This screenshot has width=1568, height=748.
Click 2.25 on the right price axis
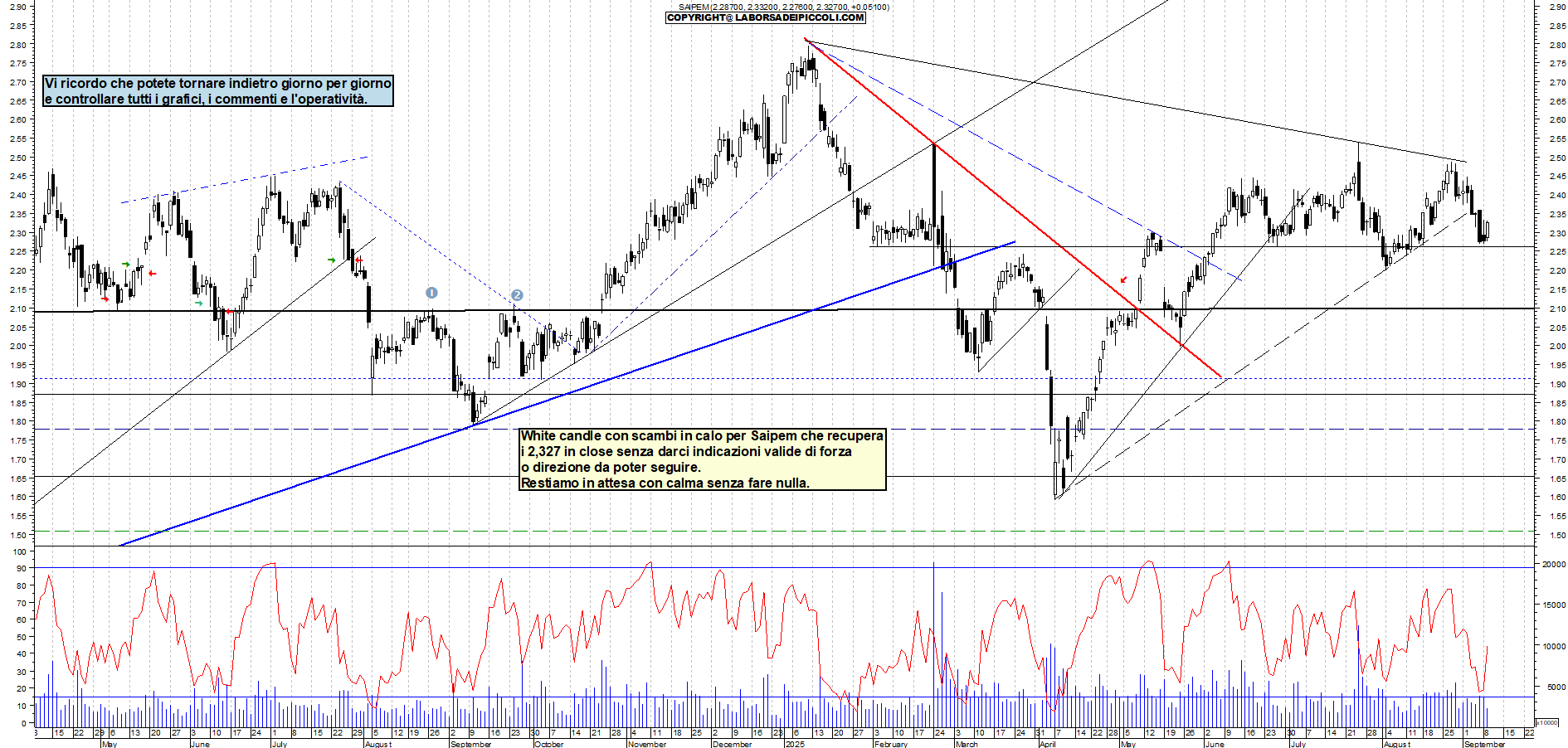coord(1557,252)
